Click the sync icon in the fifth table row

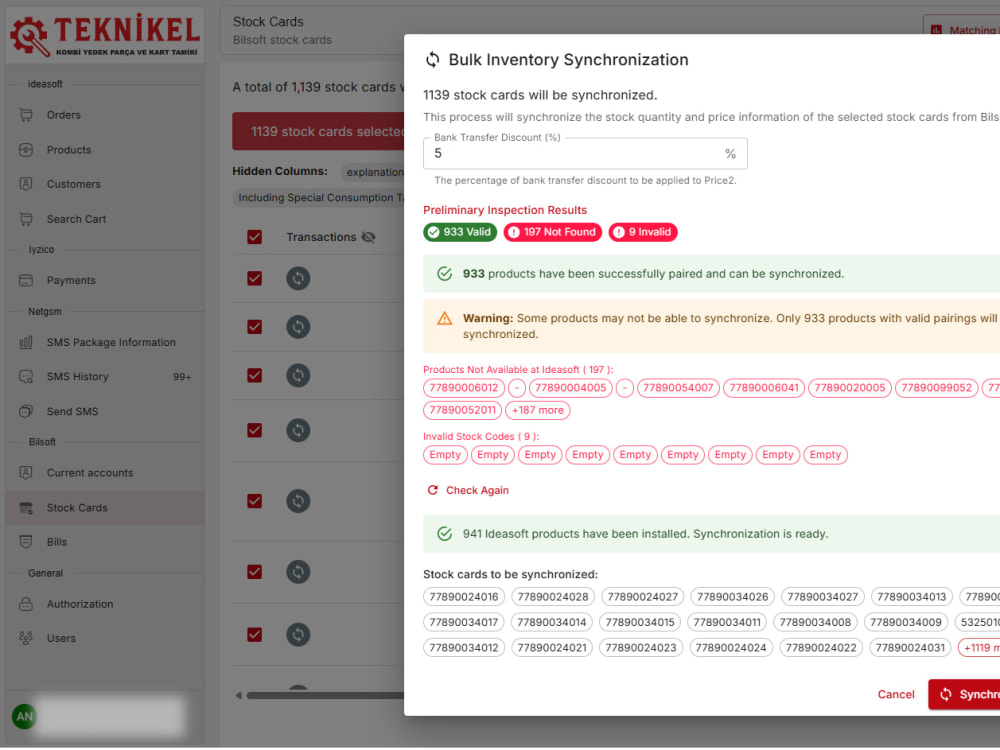coord(298,501)
